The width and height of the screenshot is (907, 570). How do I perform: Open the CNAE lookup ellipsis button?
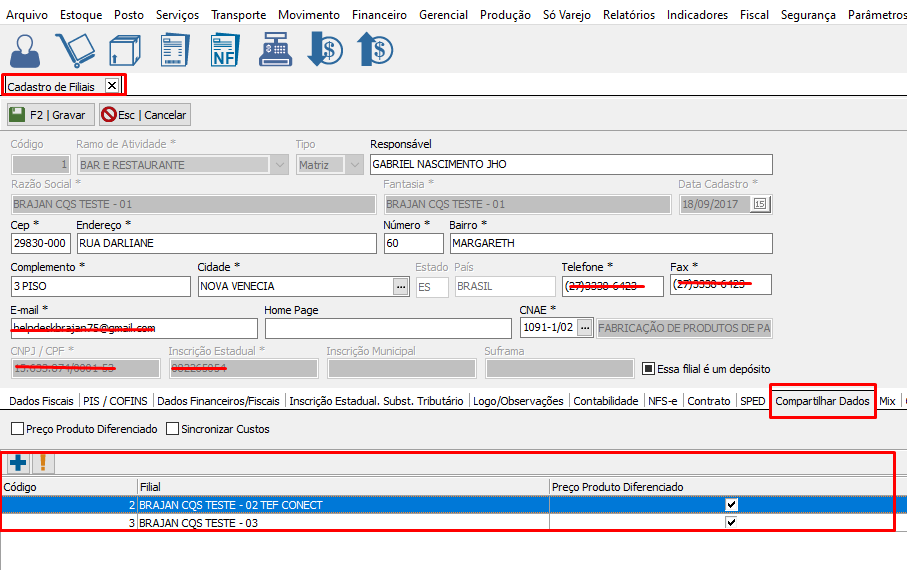pyautogui.click(x=585, y=328)
